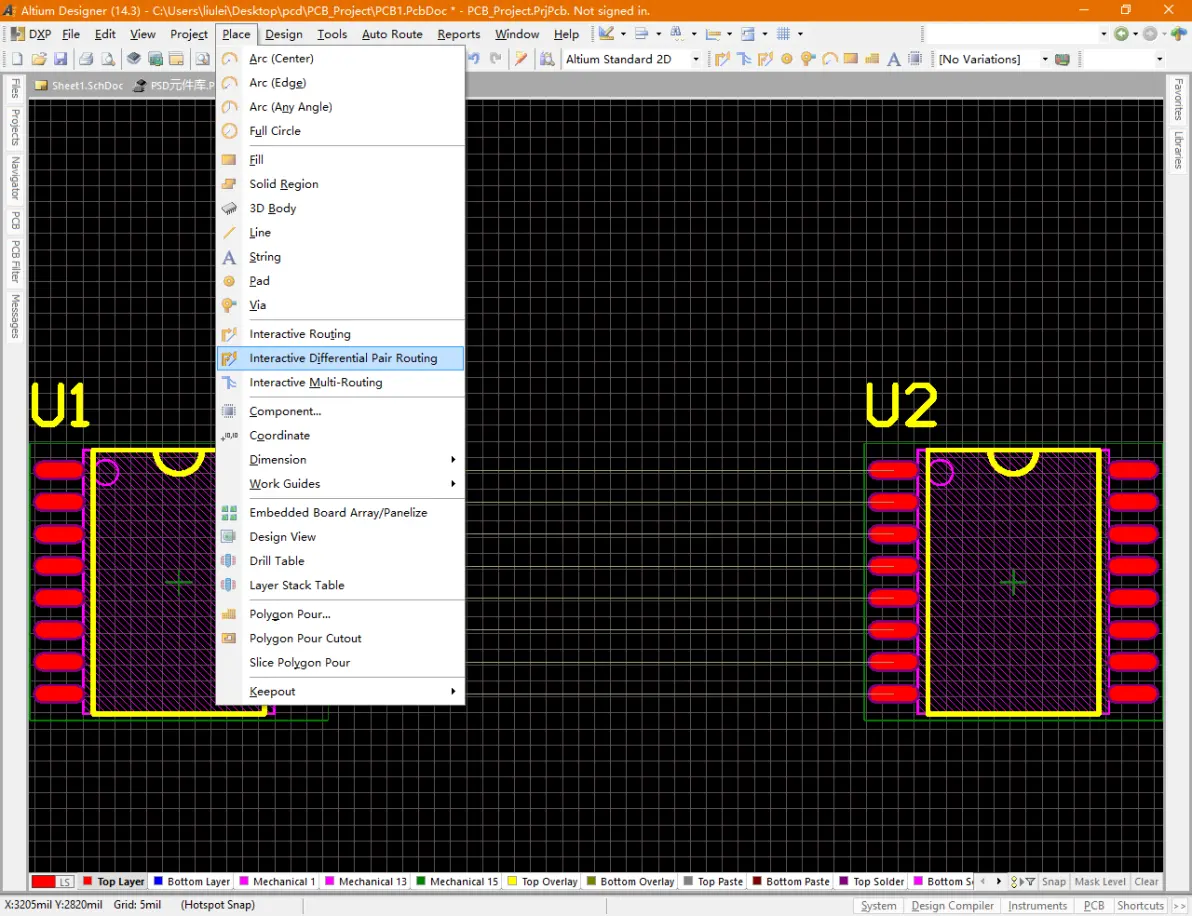This screenshot has height=916, width=1192.
Task: Switch to the Sheet1.SchDoc document tab
Action: click(79, 86)
